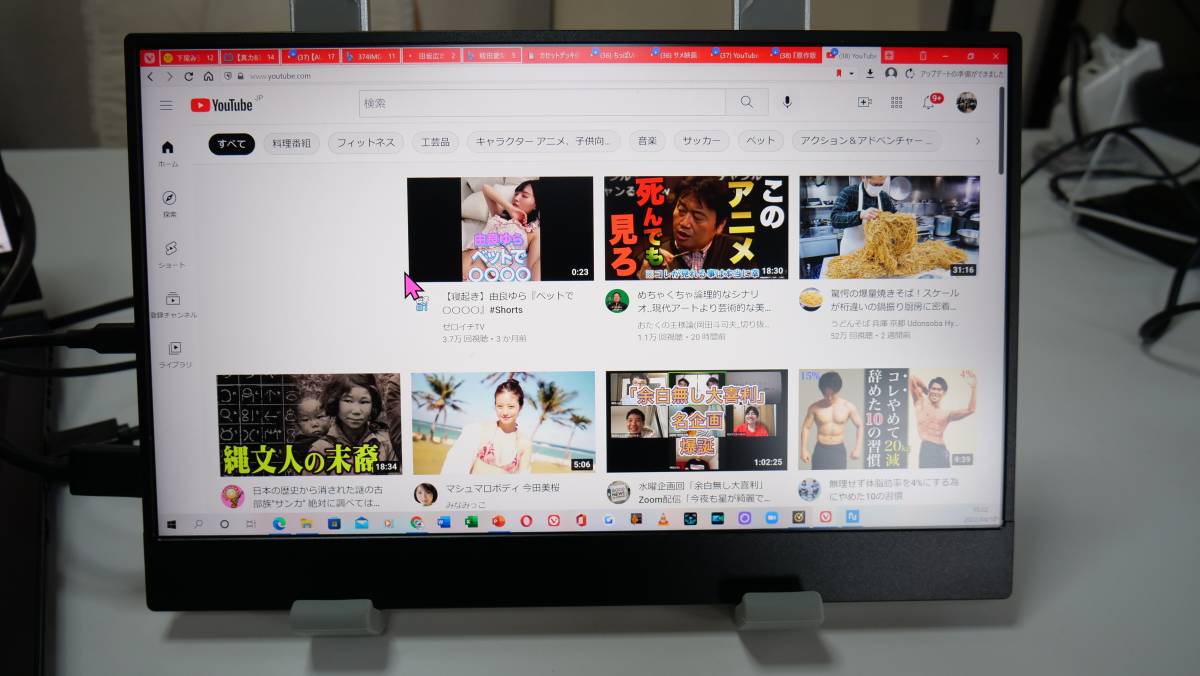Open the beach 5:06 video thumbnail
Viewport: 1200px width, 676px height.
(x=503, y=423)
